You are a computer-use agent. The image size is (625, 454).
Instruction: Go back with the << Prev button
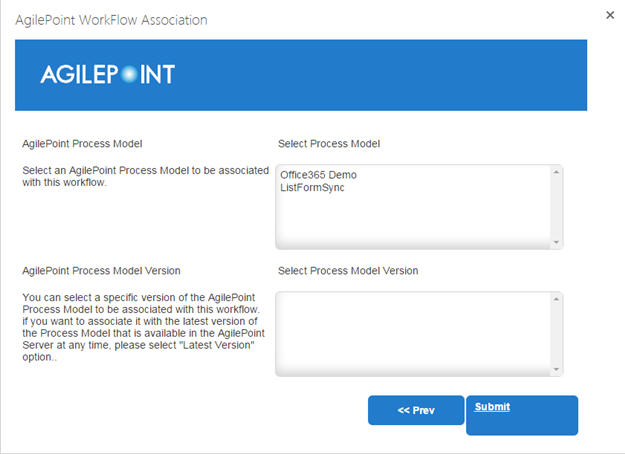(416, 410)
